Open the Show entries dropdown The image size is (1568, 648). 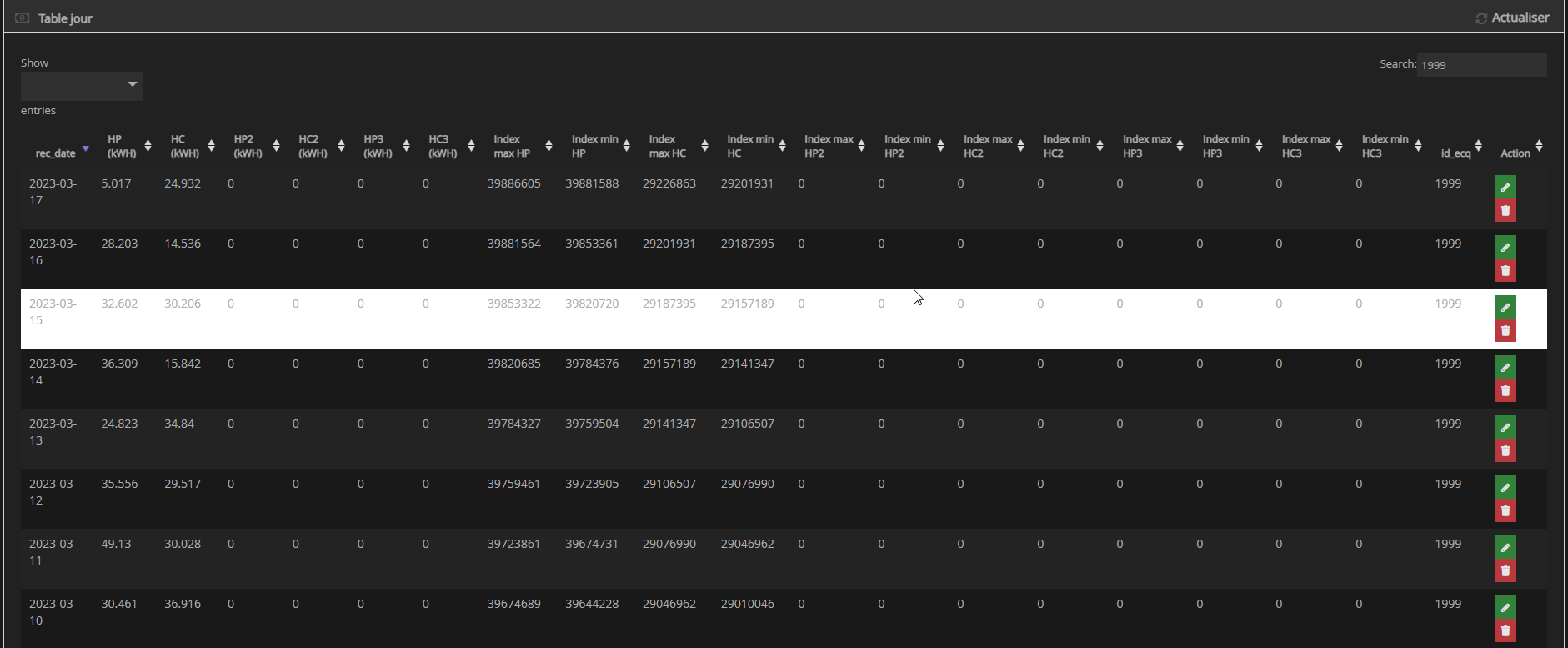pyautogui.click(x=82, y=85)
